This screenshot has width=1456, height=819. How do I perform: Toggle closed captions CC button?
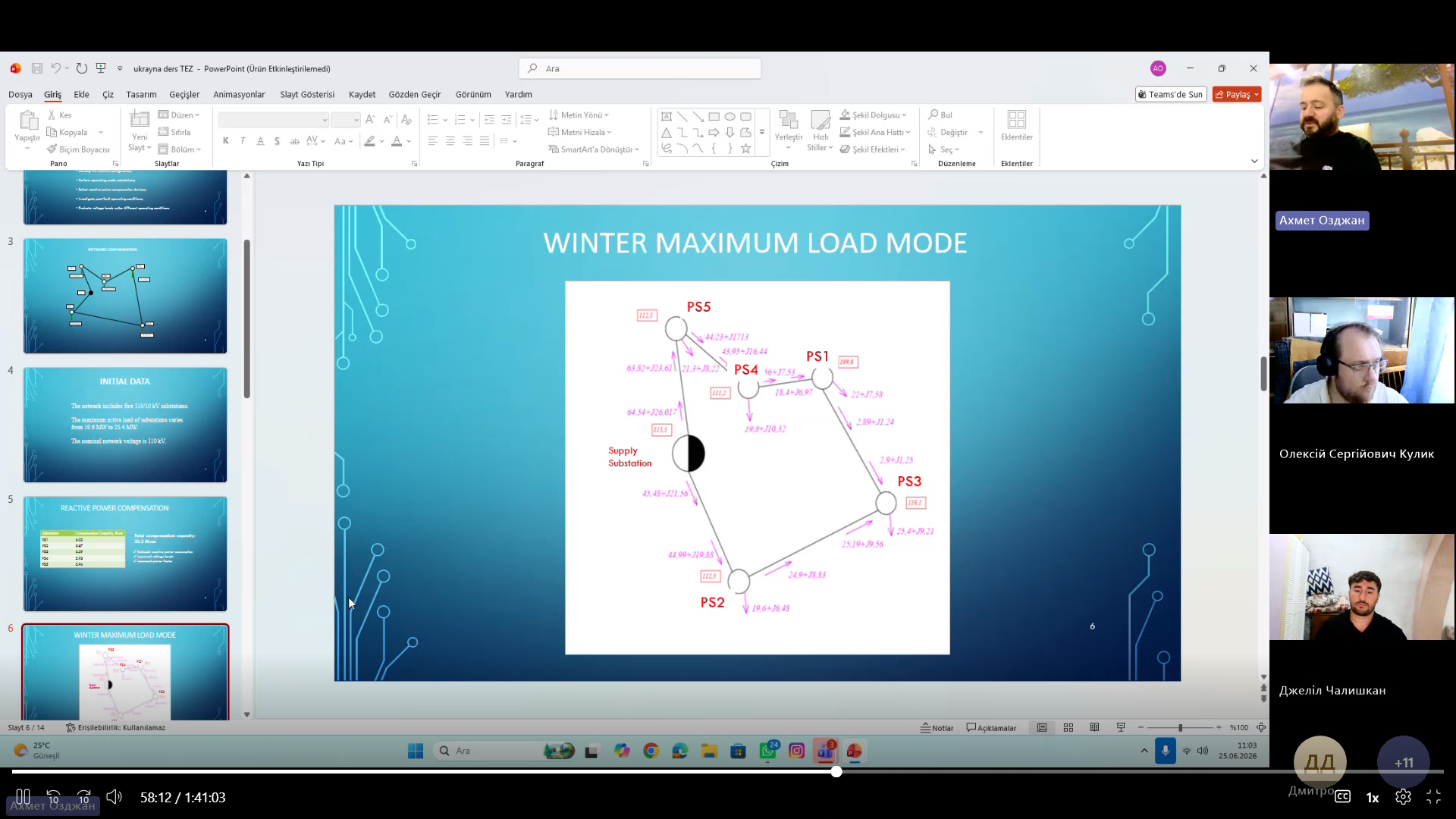coord(1342,797)
